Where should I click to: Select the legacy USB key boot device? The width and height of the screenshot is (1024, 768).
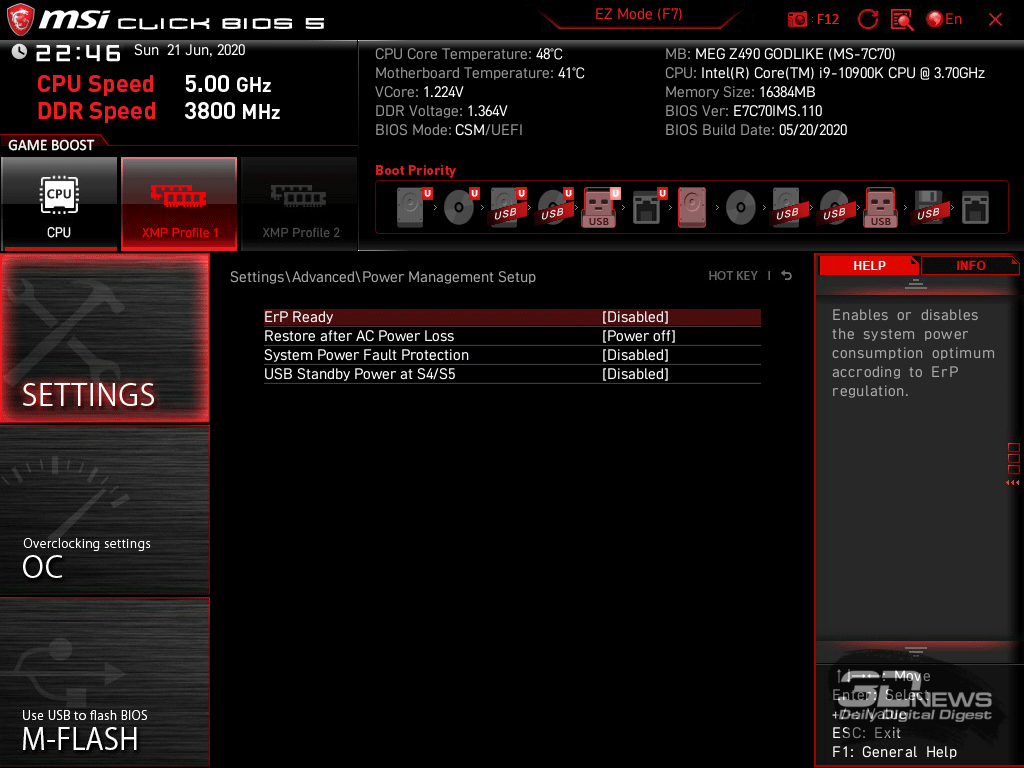pyautogui.click(x=880, y=208)
